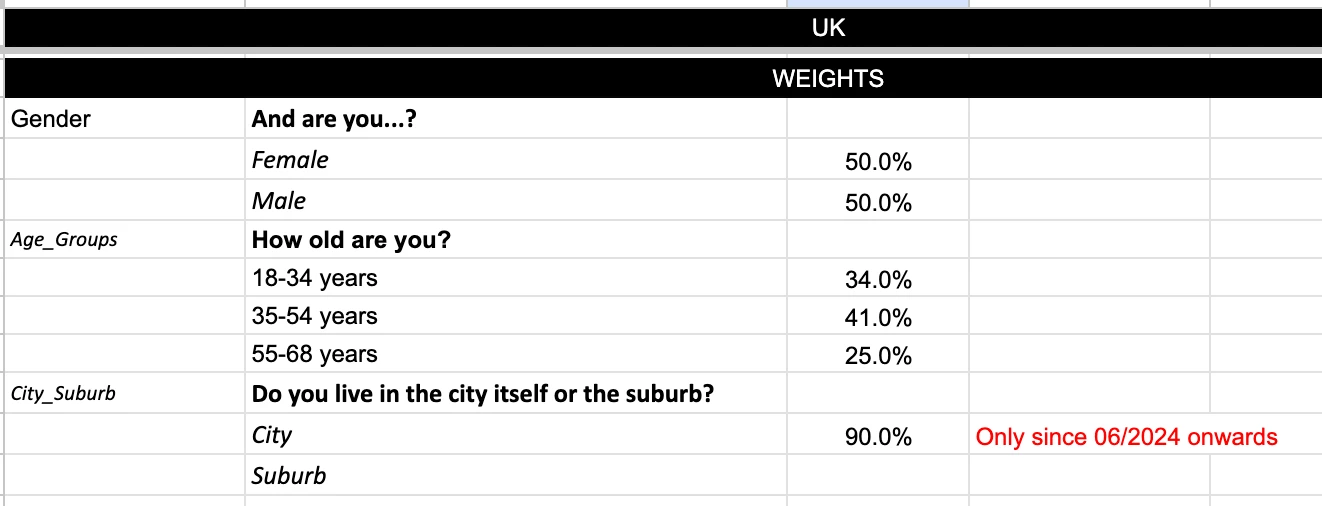Click the 35-54 years cell
This screenshot has height=506, width=1322.
pos(515,316)
